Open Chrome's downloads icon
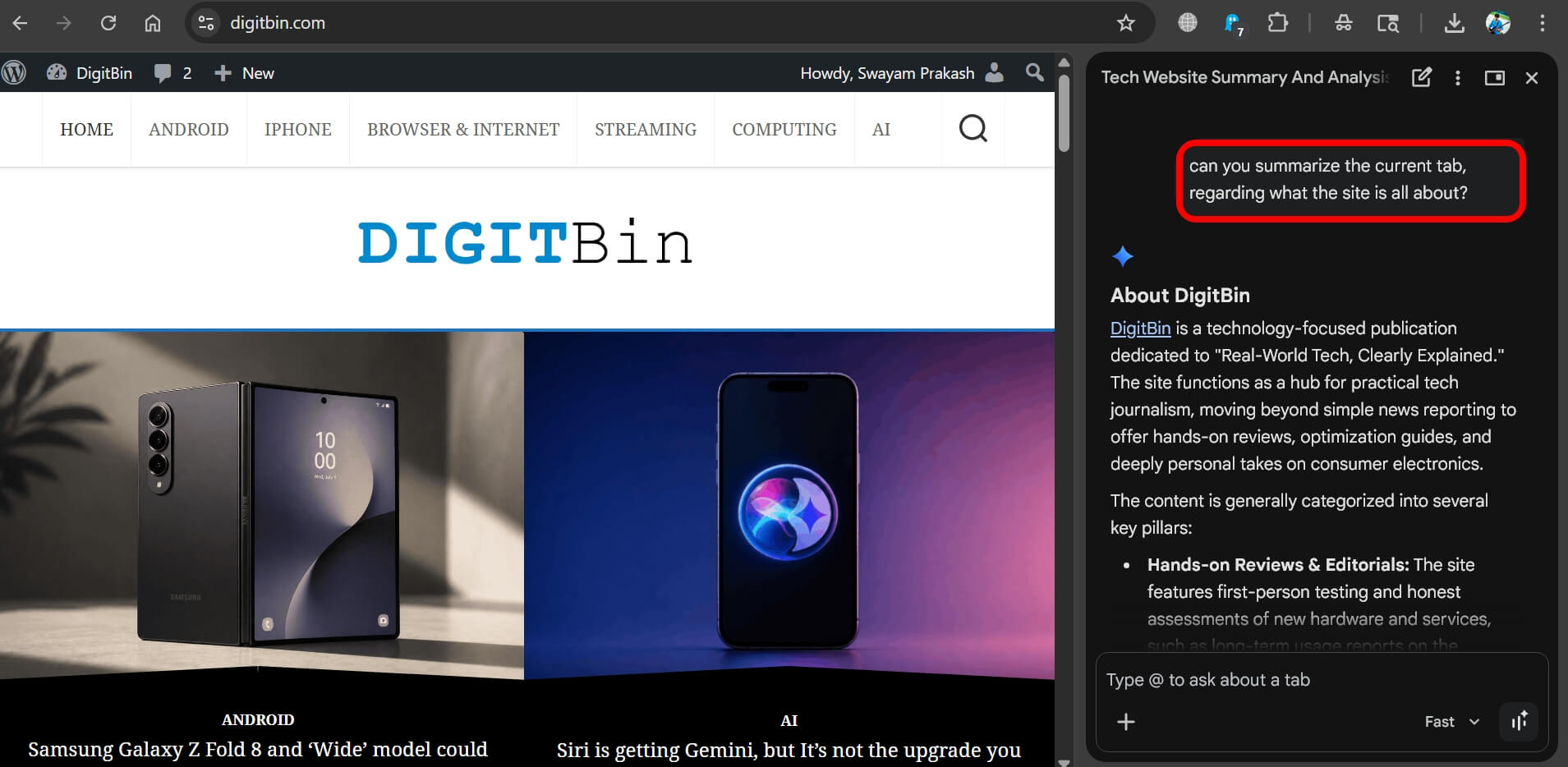The width and height of the screenshot is (1568, 767). (1454, 23)
